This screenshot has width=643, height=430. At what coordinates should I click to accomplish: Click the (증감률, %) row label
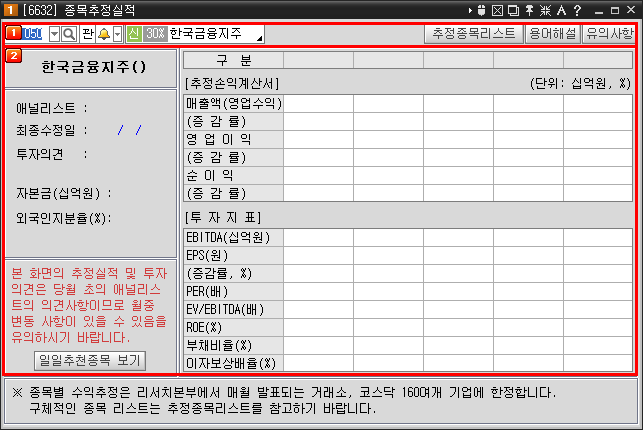coord(233,273)
